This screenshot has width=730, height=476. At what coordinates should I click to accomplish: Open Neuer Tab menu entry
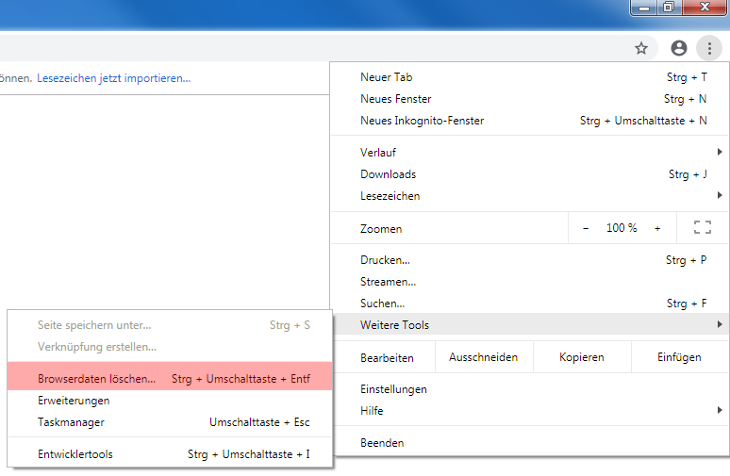(530, 77)
